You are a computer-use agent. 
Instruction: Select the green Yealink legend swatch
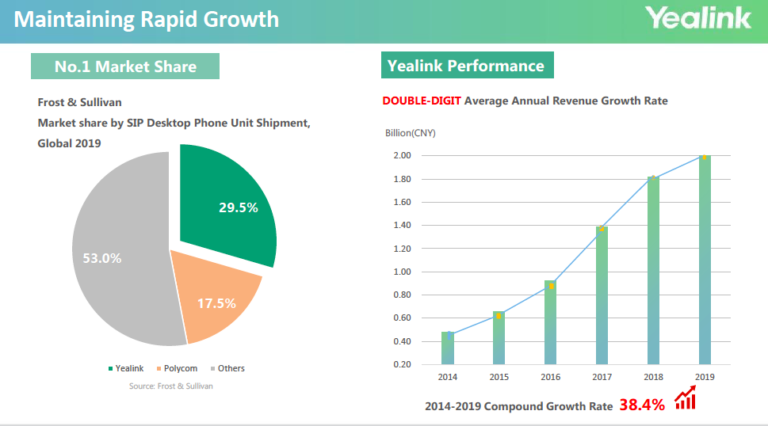[111, 369]
